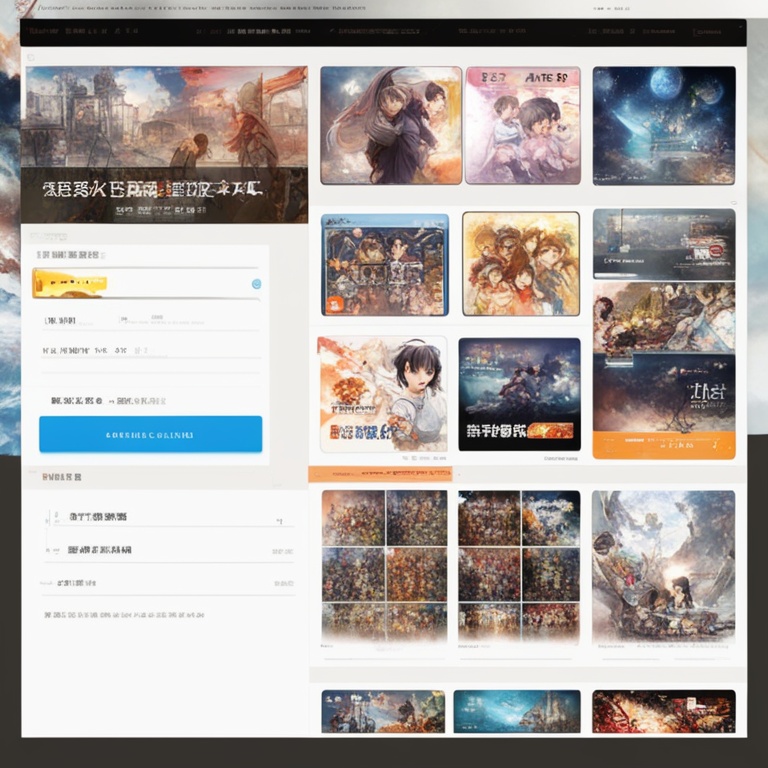The image size is (768, 768).
Task: Click the yellow bar in the left form
Action: click(x=70, y=283)
